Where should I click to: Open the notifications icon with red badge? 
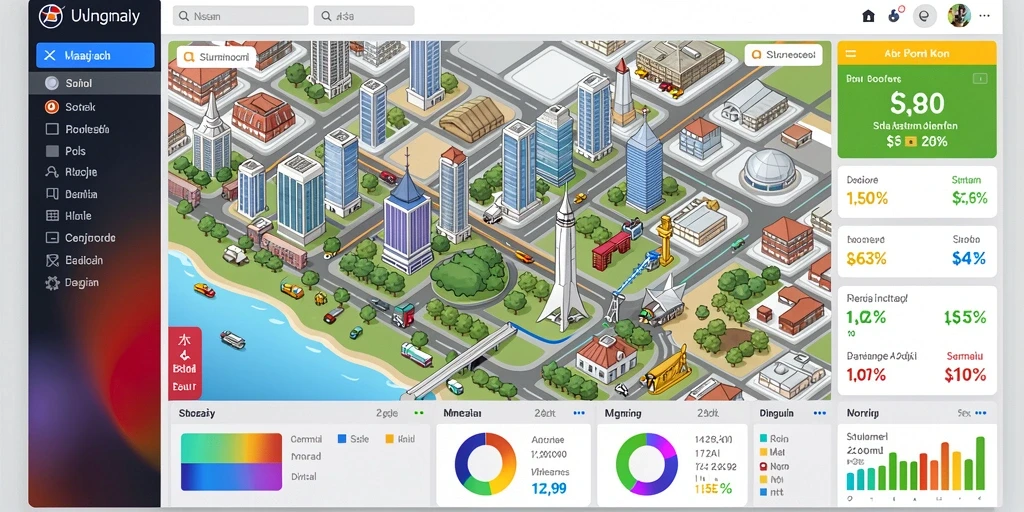tap(895, 15)
